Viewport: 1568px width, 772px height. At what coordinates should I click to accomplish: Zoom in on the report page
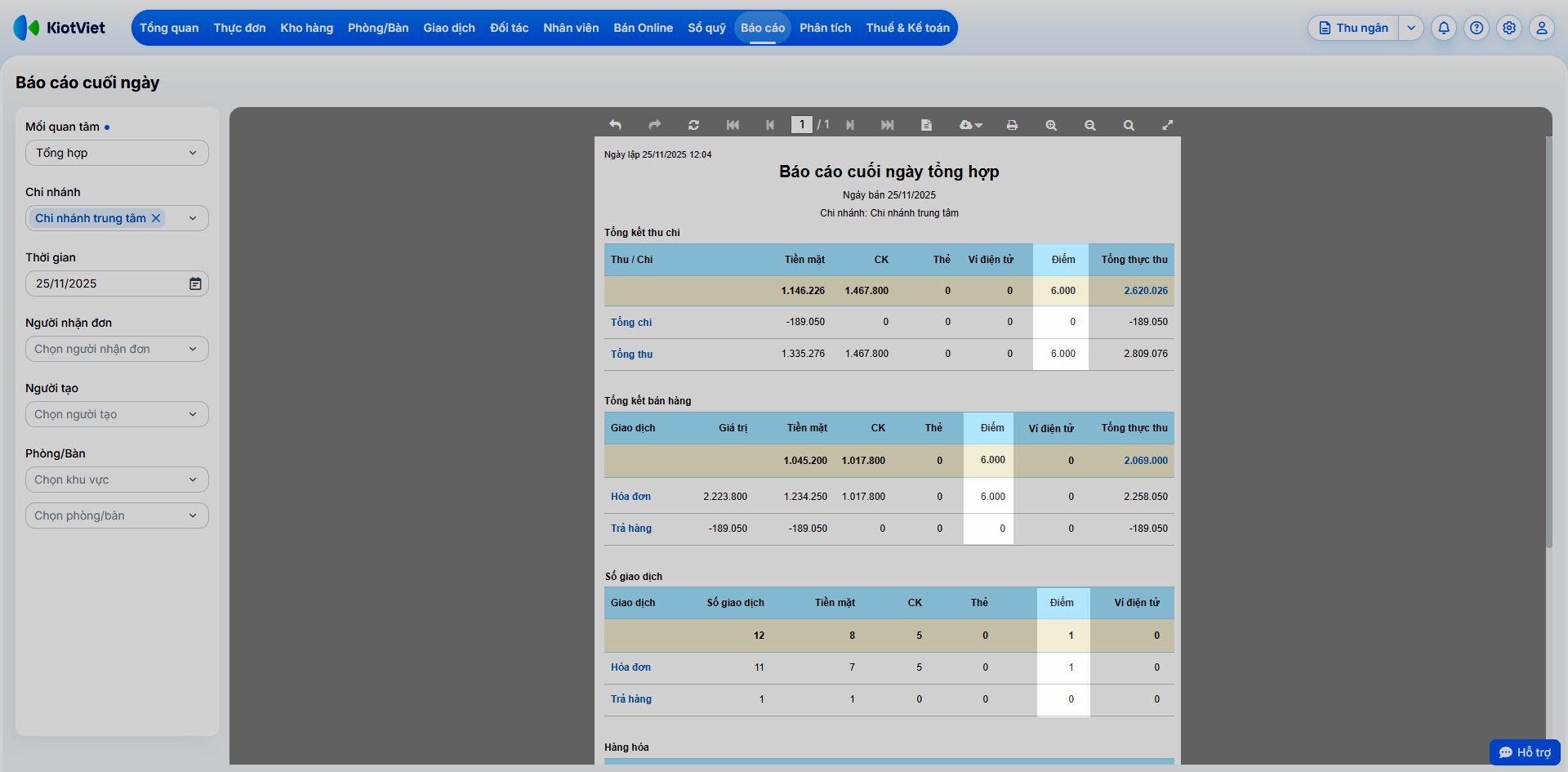pyautogui.click(x=1051, y=125)
